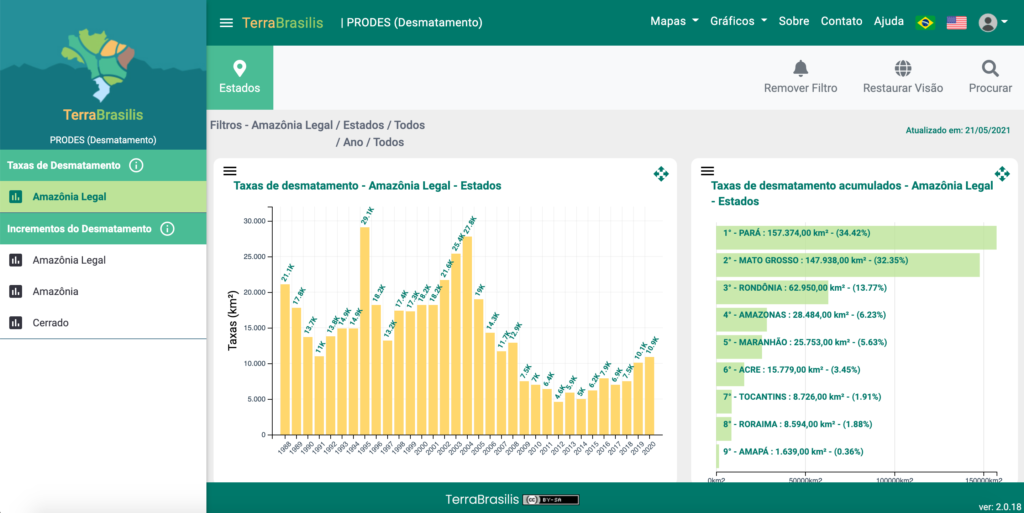Click the chart icon beside Cerrado

click(16, 322)
